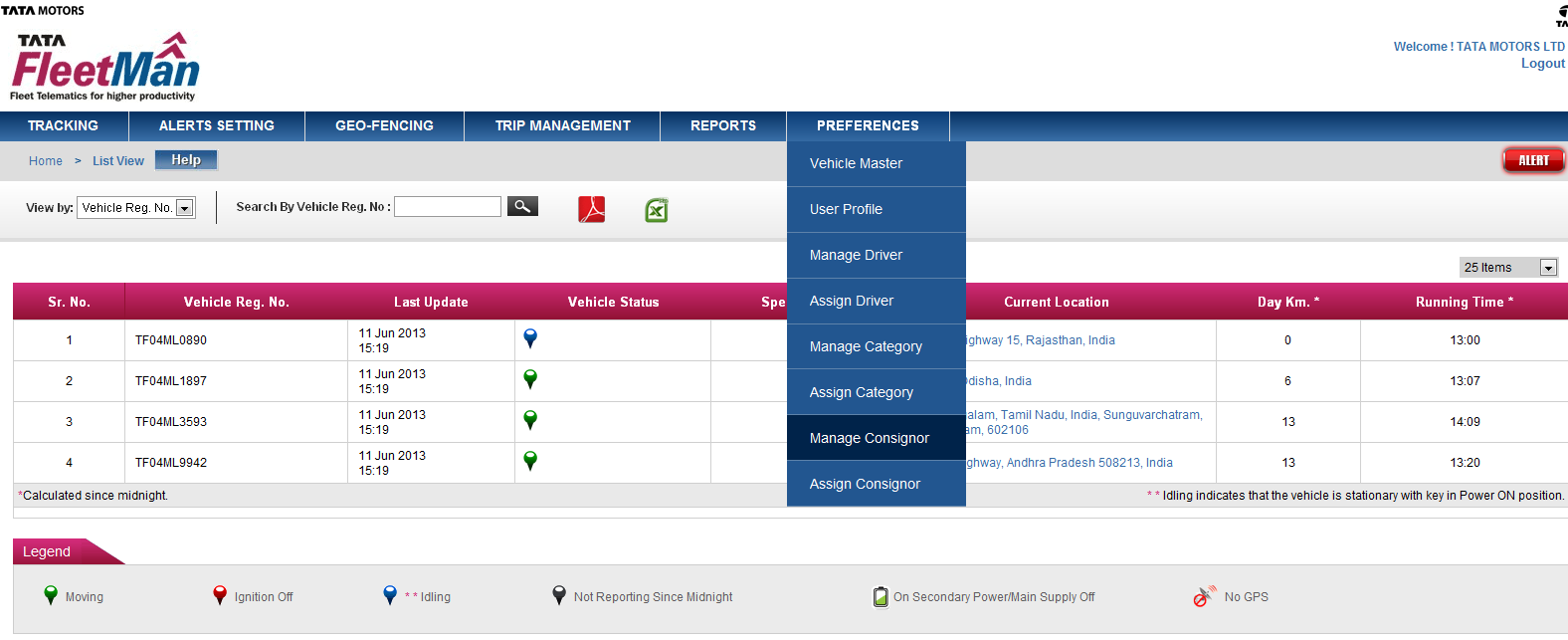The image size is (1568, 640).
Task: Select vehicle TF04ML9942 cell
Action: click(x=237, y=463)
